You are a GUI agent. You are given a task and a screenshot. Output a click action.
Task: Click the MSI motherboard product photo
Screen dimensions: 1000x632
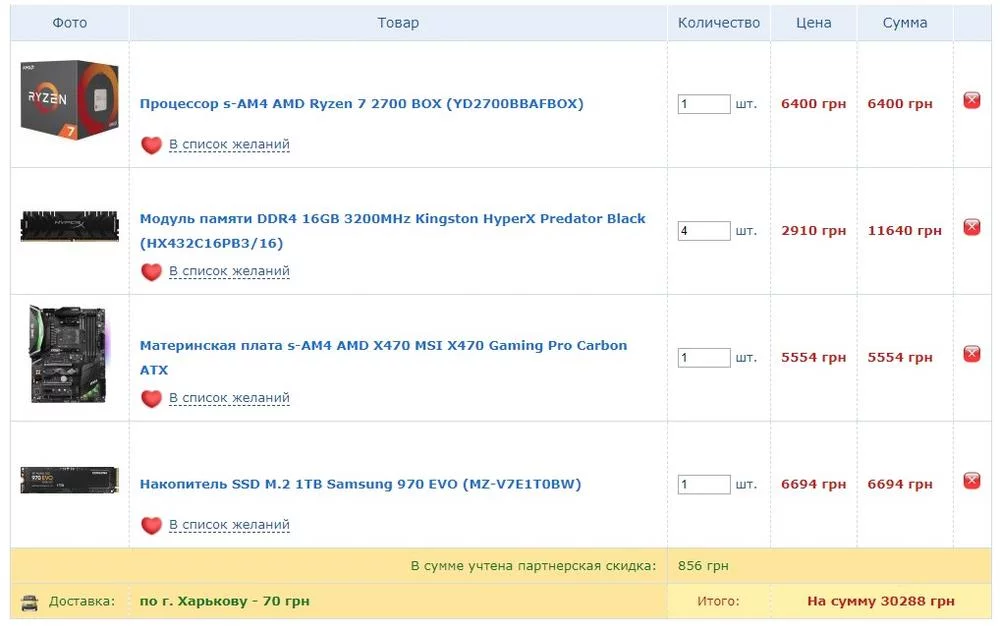tap(70, 355)
